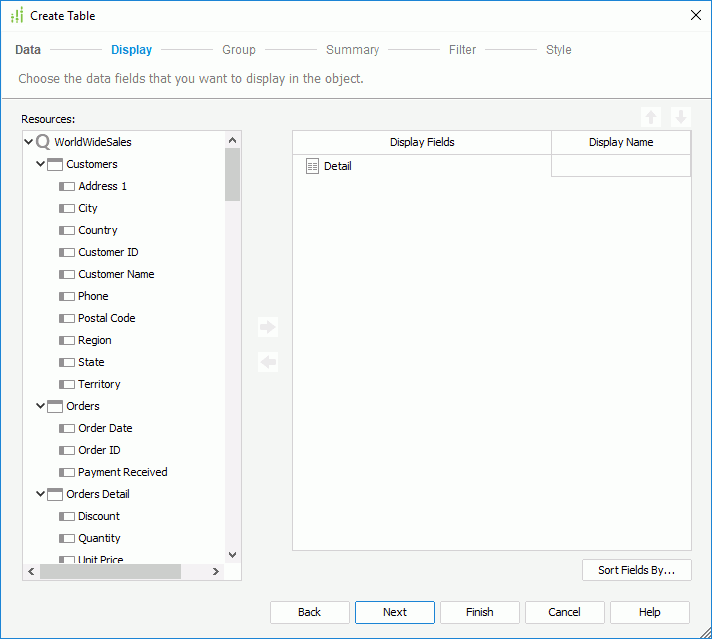Cancel the Create Table dialog
The image size is (712, 639).
[x=564, y=612]
